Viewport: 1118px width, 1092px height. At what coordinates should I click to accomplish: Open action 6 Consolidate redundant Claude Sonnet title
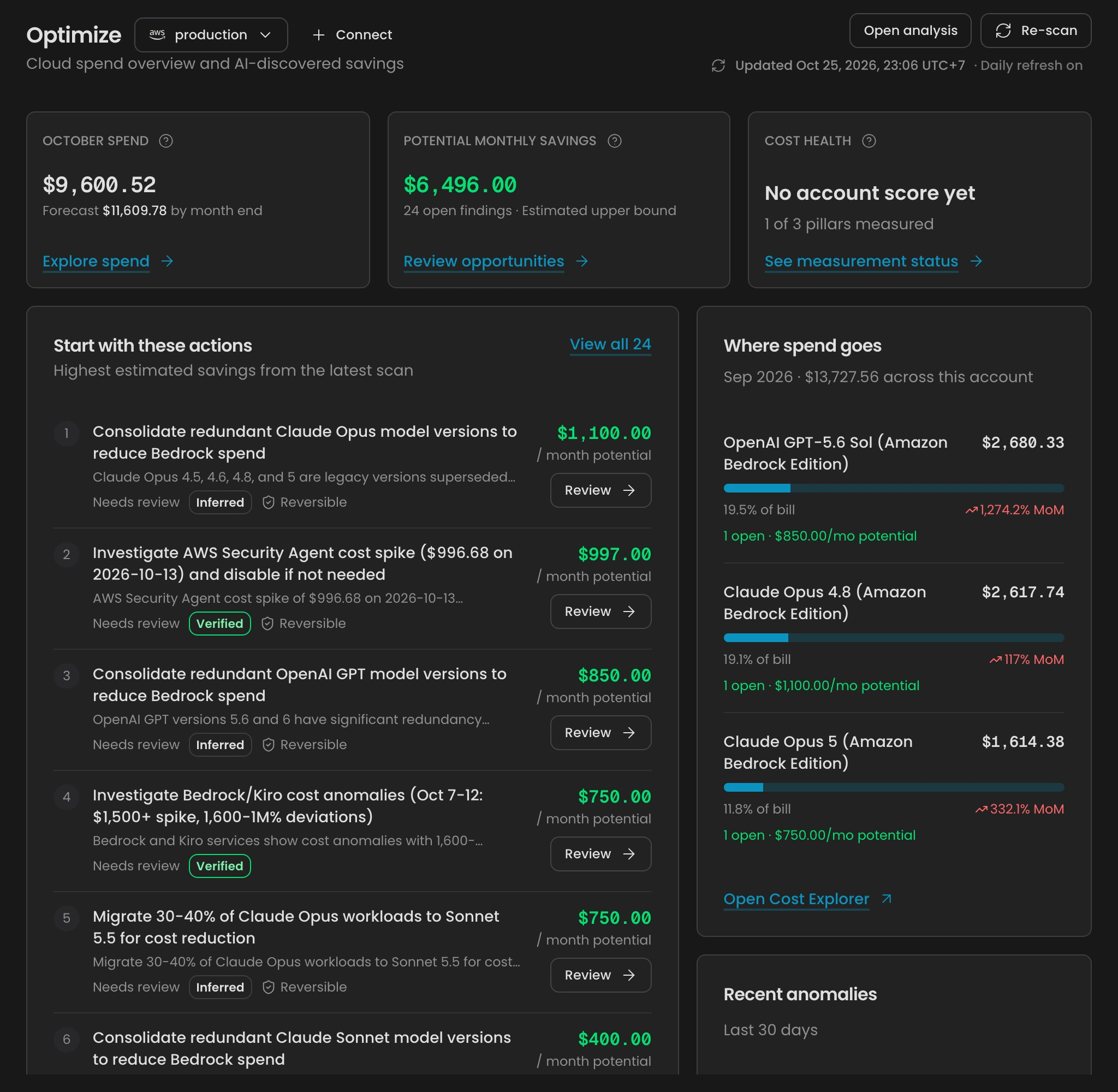pyautogui.click(x=301, y=1048)
